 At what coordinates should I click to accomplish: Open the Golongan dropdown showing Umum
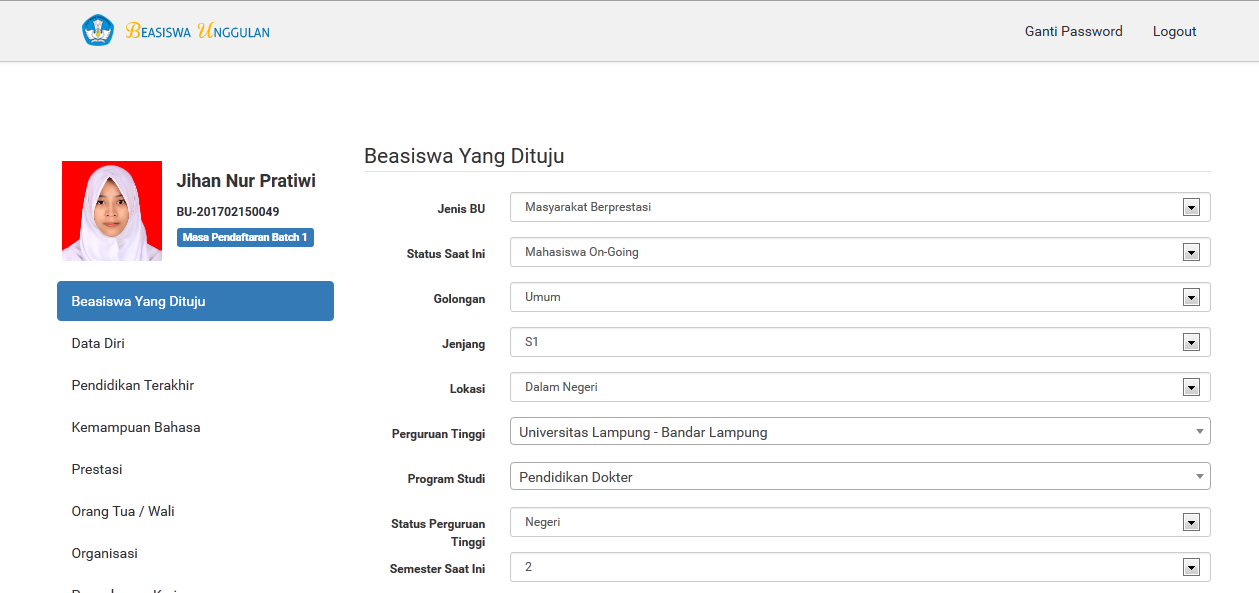click(x=860, y=297)
